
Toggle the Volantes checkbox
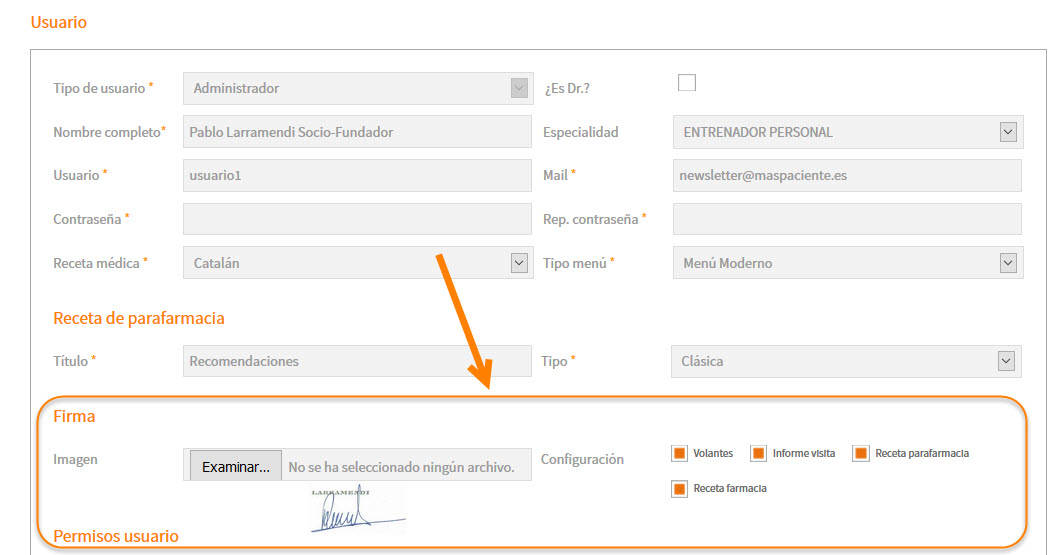(x=679, y=453)
